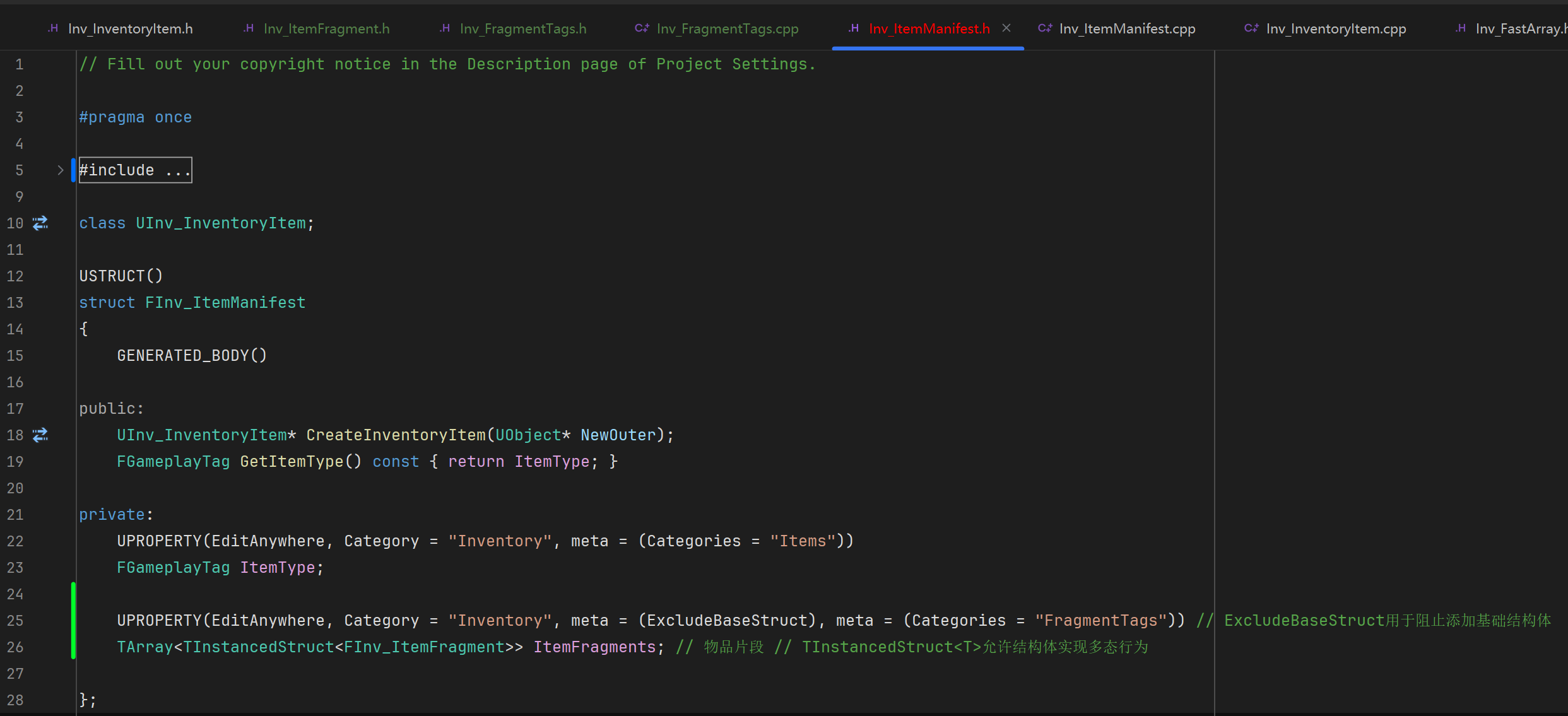Close the Inv_ItemManifest.h tab
Viewport: 1568px width, 716px height.
coord(1006,28)
